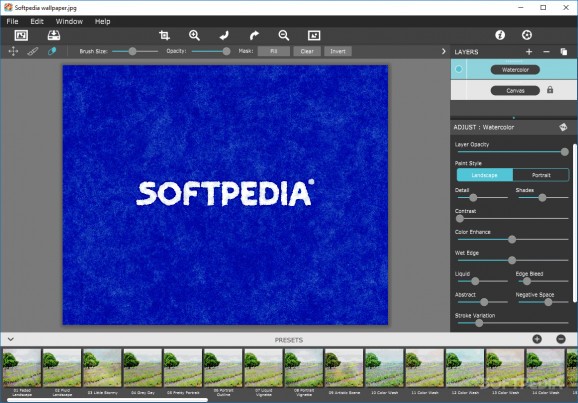Open the Window menu
Screen dimensions: 578x403
click(x=69, y=21)
